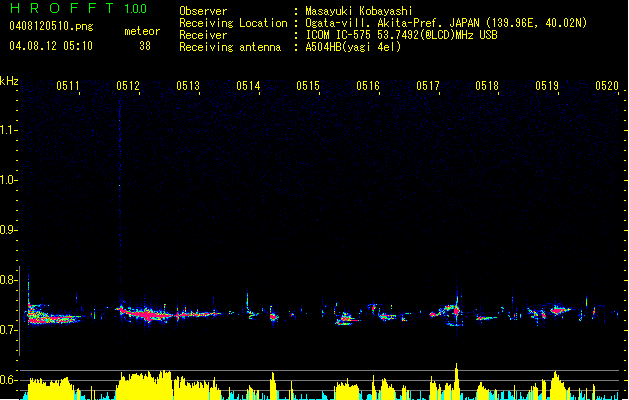Click the tallest yellow power peak near 0517
The image size is (629, 400).
click(456, 381)
